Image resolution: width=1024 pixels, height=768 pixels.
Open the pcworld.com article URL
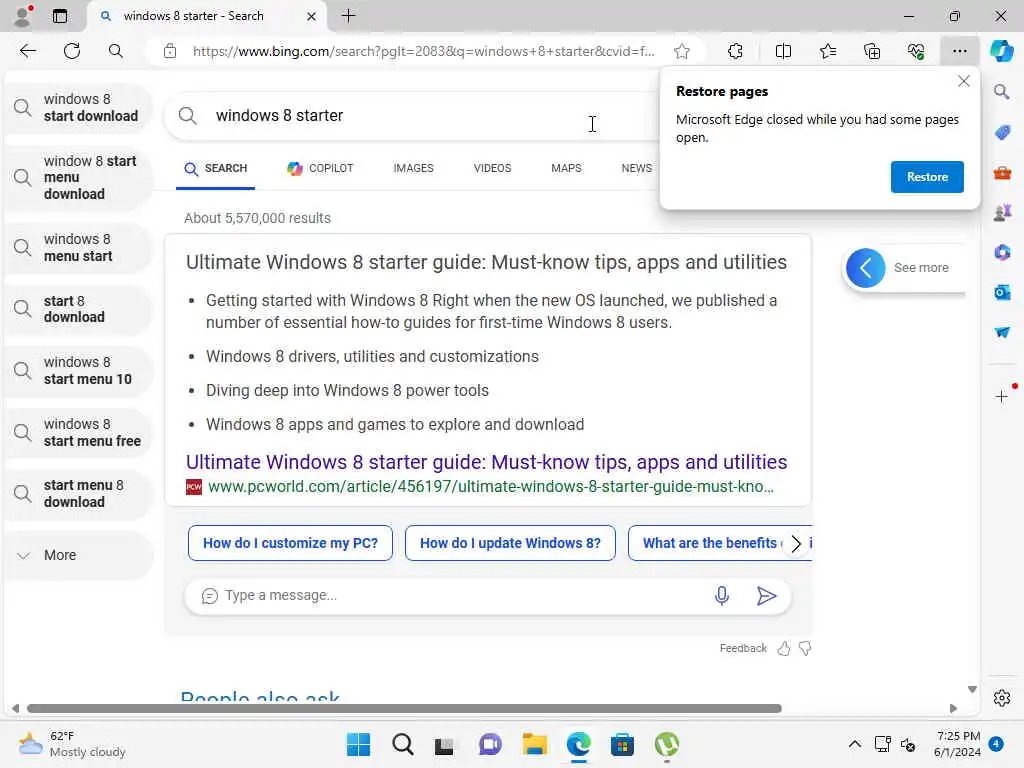490,487
